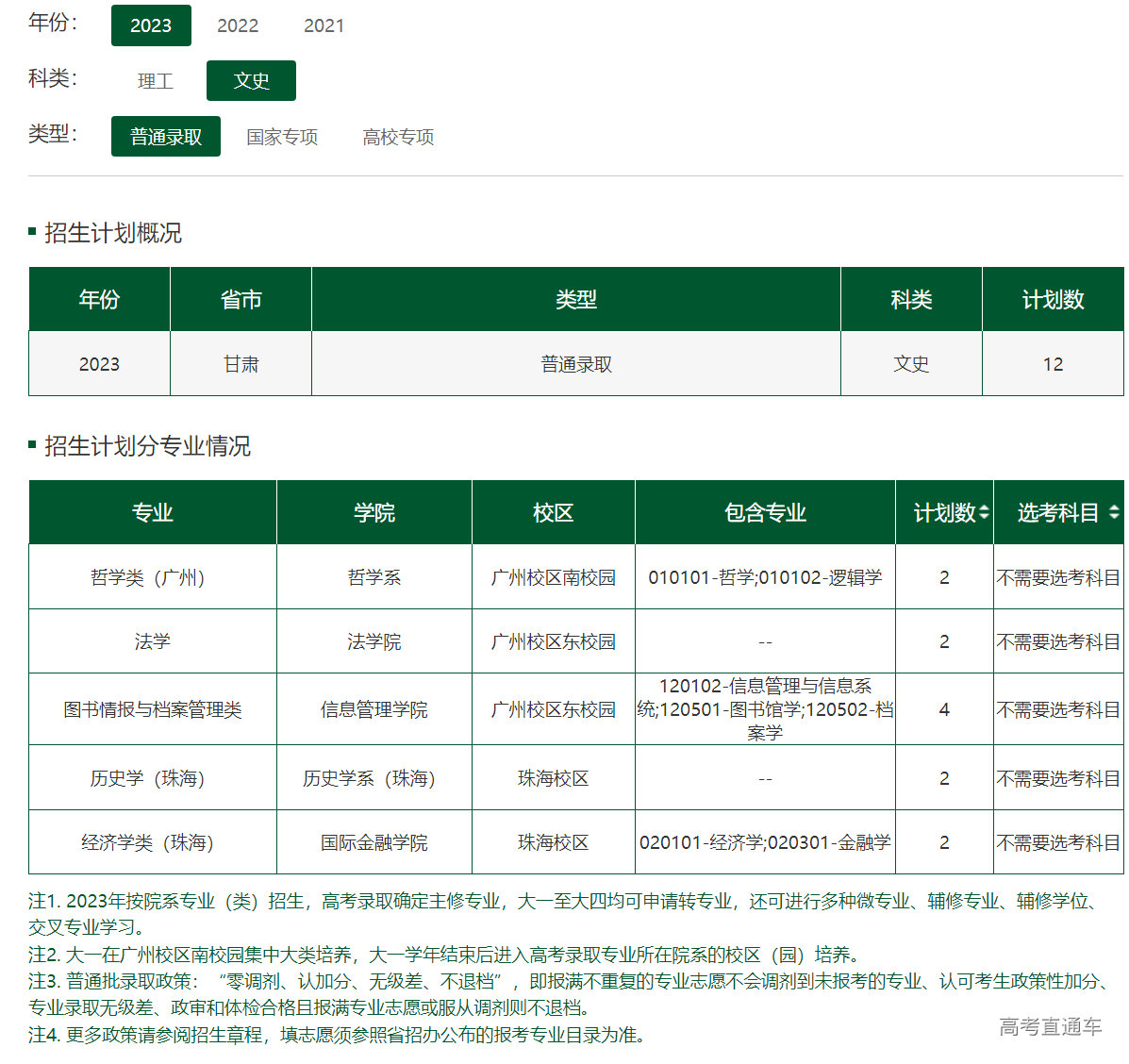Click the 包含专业 column header
1129x1064 pixels.
click(x=765, y=512)
